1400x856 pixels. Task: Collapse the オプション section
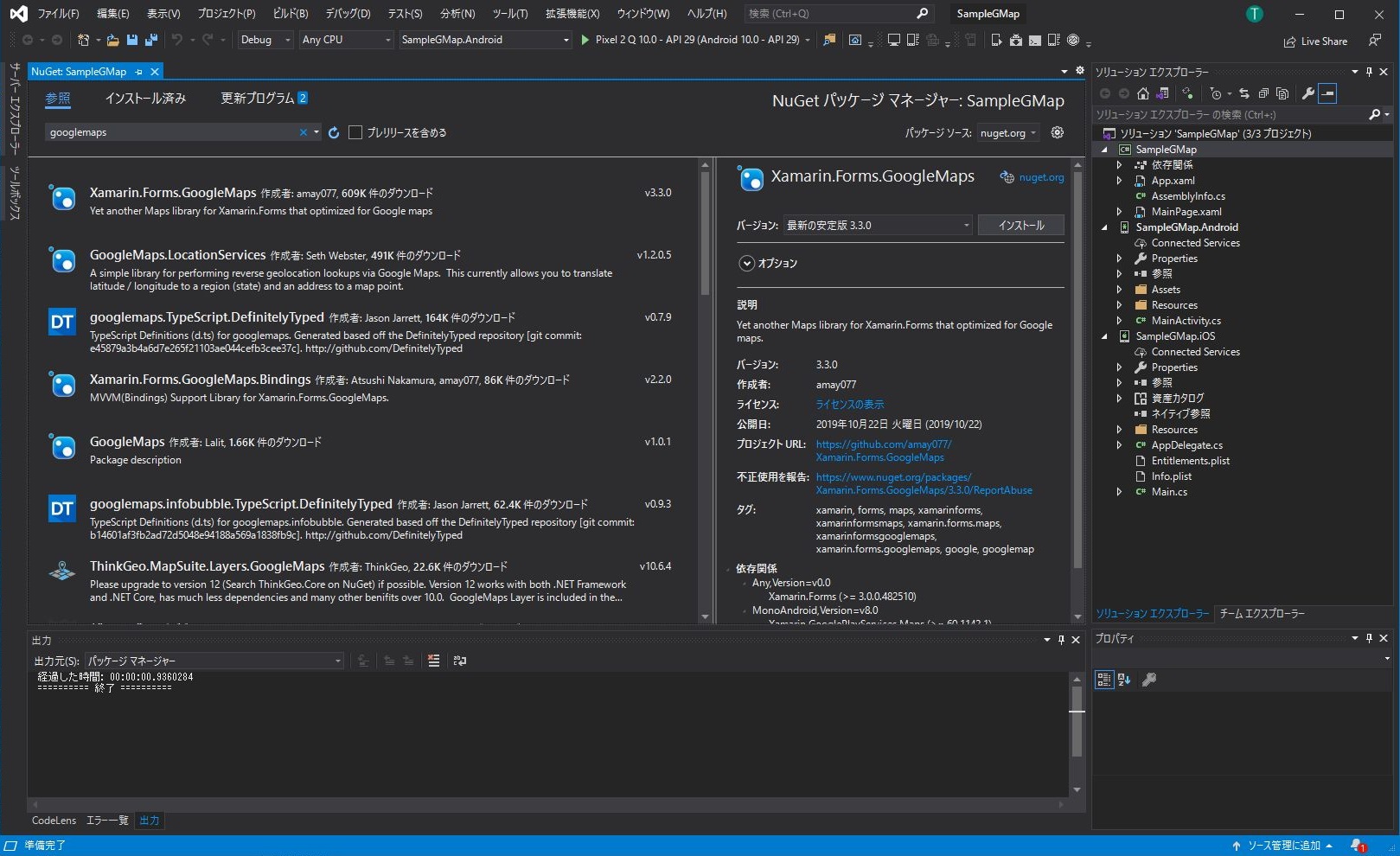pos(745,263)
